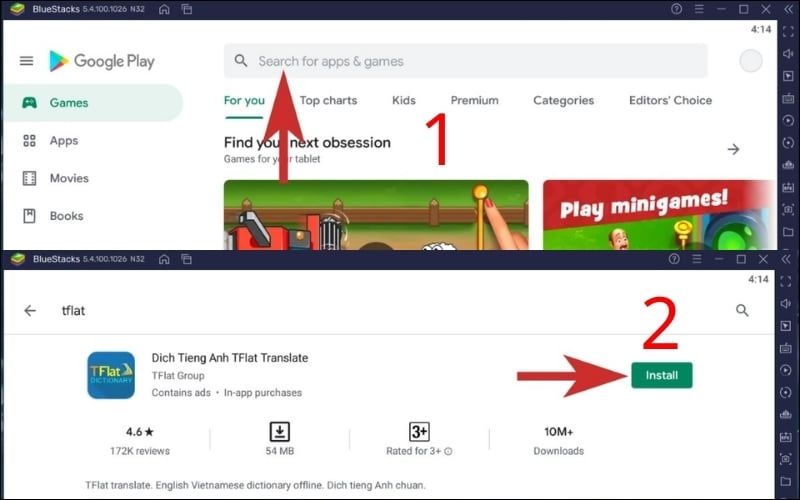Open keyboard game controls in tflat results window
Image resolution: width=800 pixels, height=500 pixels.
pos(786,348)
